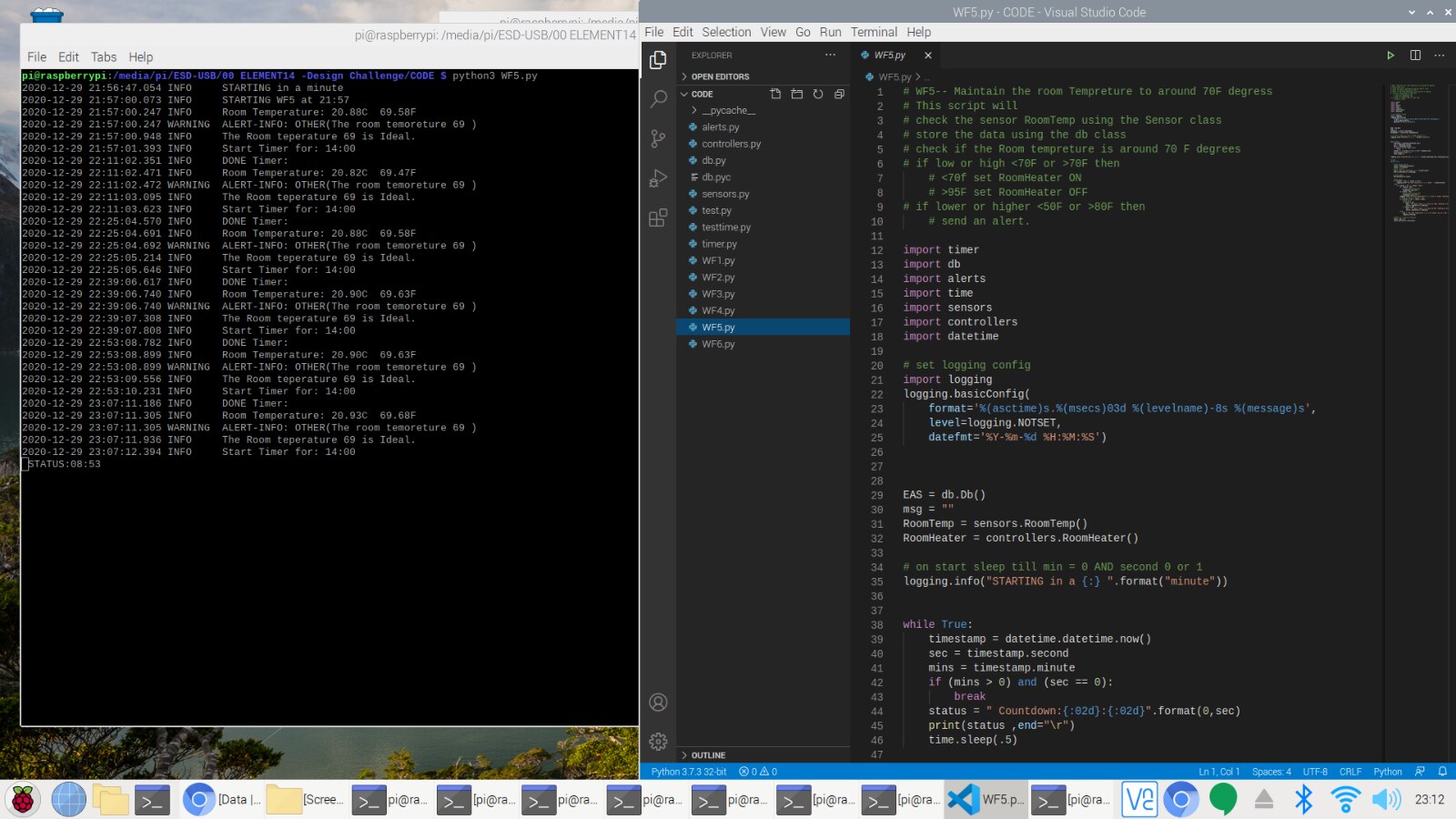Screen dimensions: 1456x819
Task: Click CRLF end-of-line selector in status bar
Action: tap(1350, 772)
